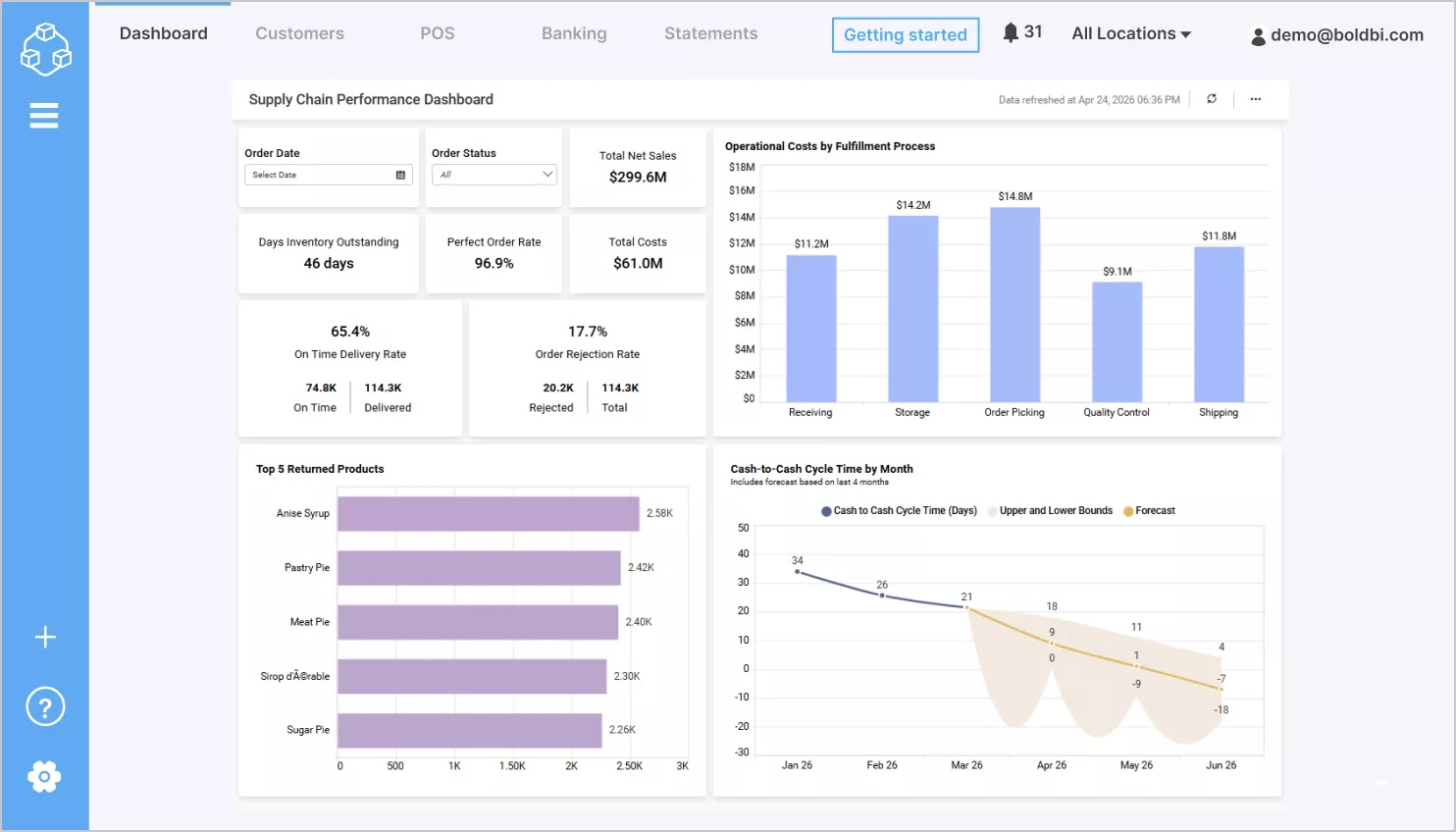Refresh dashboard data with the refresh icon
The image size is (1456, 832).
coord(1212,99)
